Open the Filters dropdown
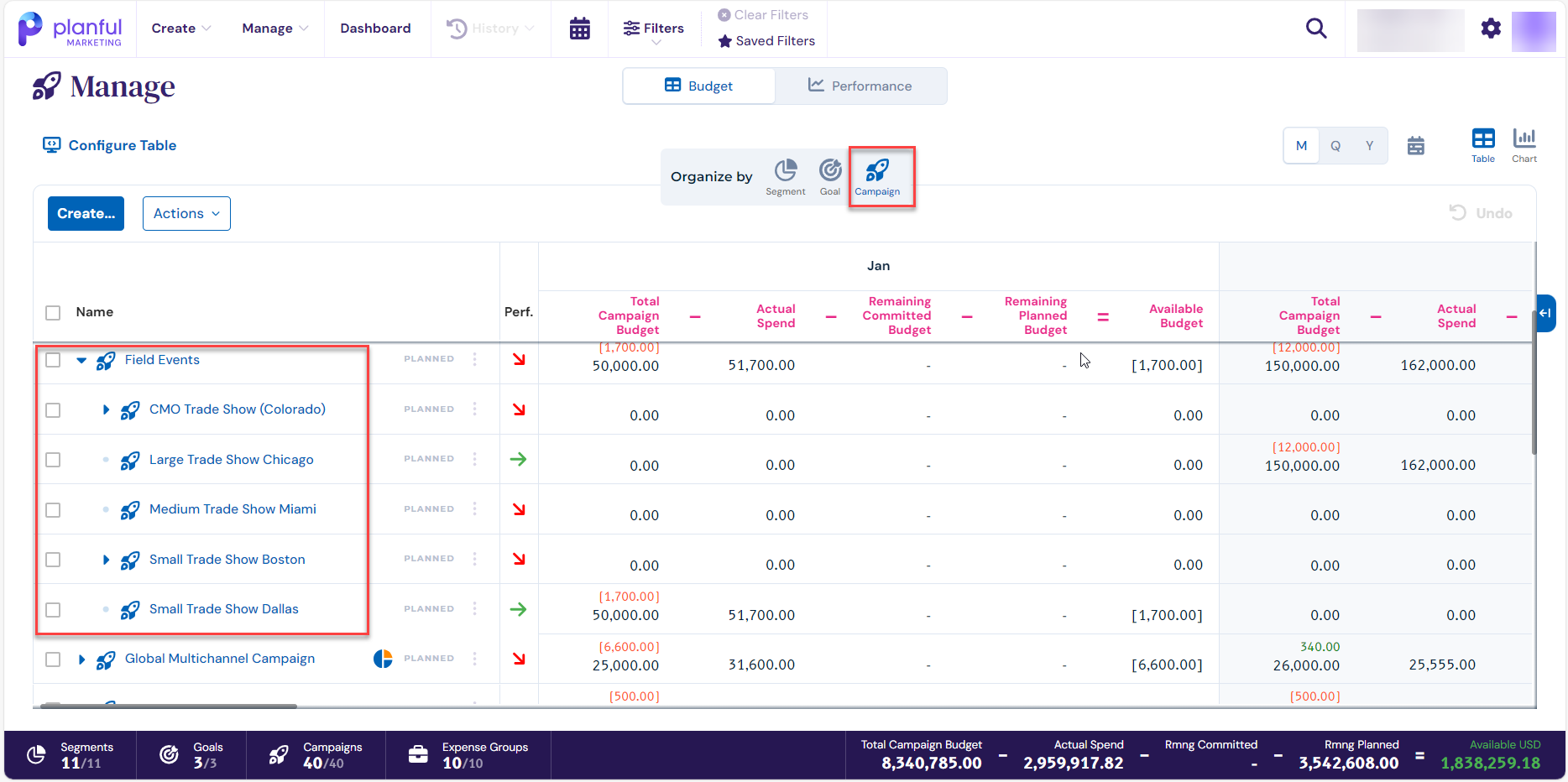Viewport: 1568px width, 782px height. click(x=654, y=30)
